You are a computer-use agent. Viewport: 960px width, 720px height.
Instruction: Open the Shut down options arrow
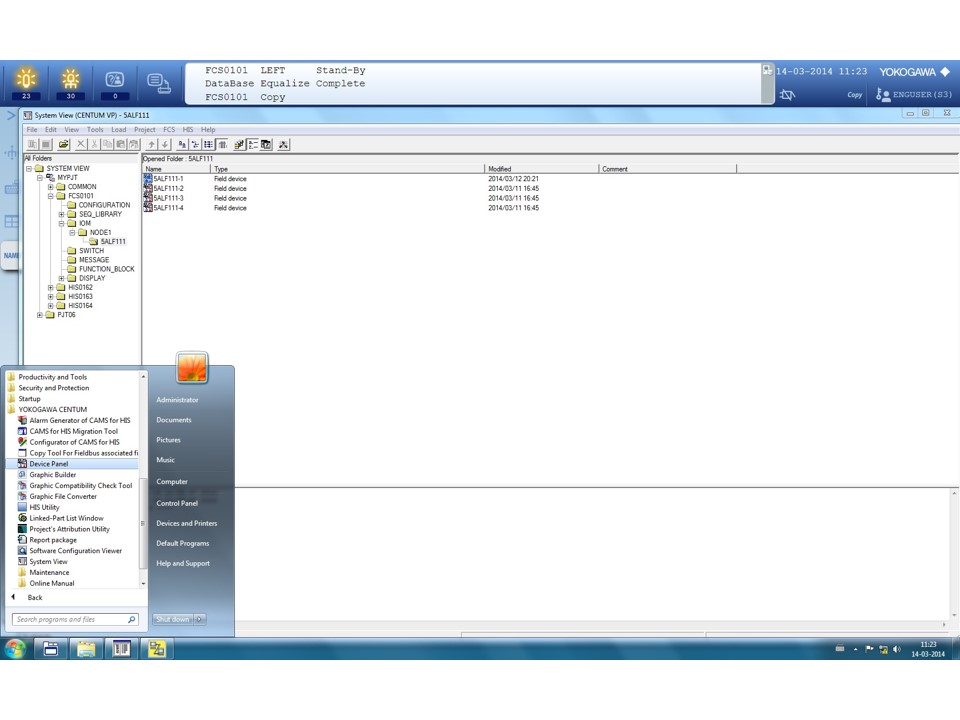click(197, 619)
